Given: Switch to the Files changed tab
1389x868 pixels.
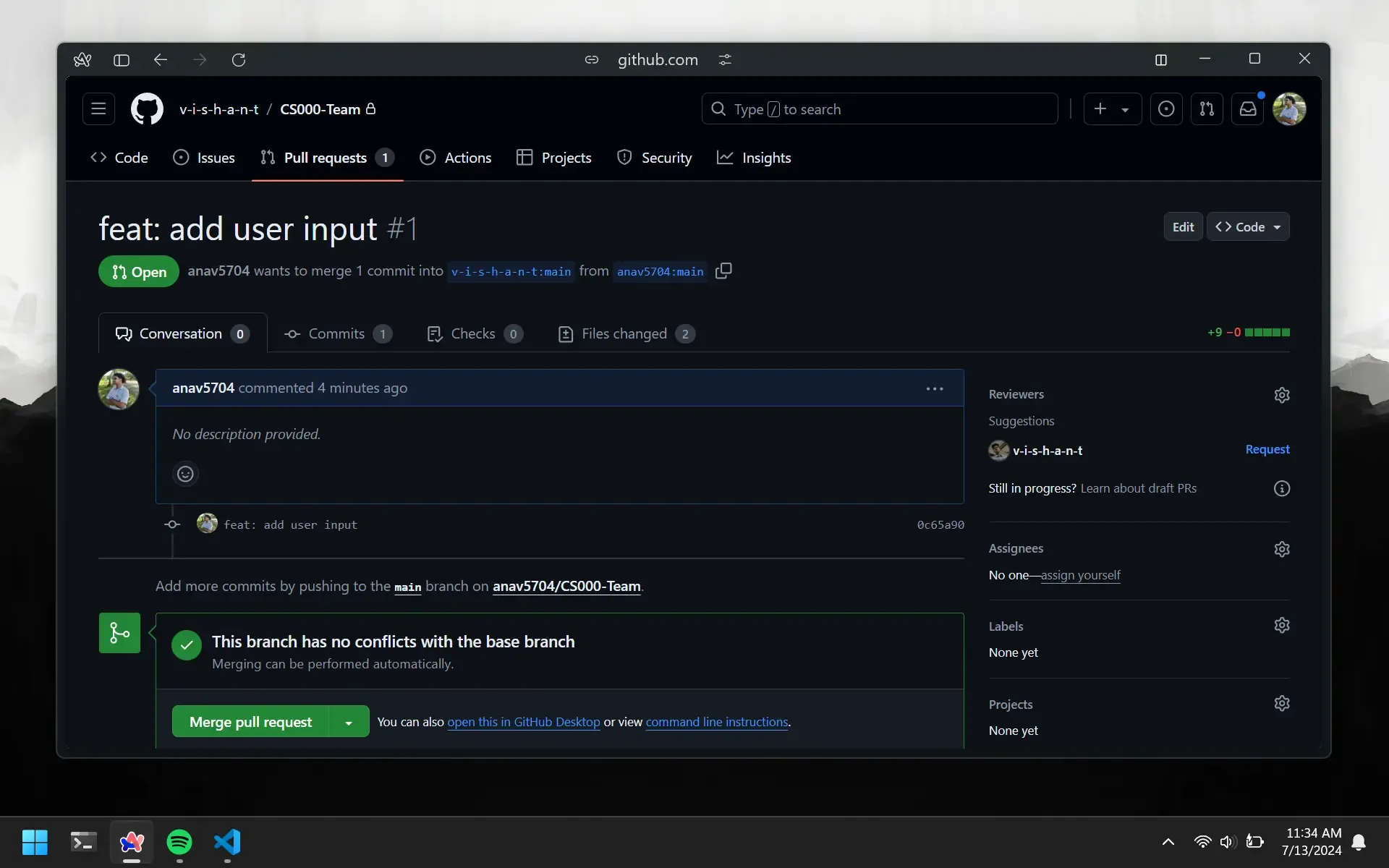Looking at the screenshot, I should click(x=626, y=333).
